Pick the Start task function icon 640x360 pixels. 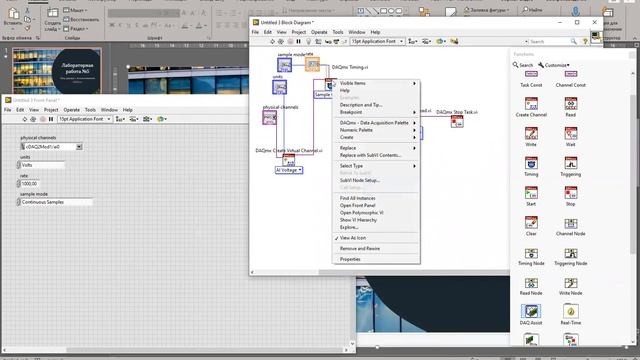[x=531, y=193]
